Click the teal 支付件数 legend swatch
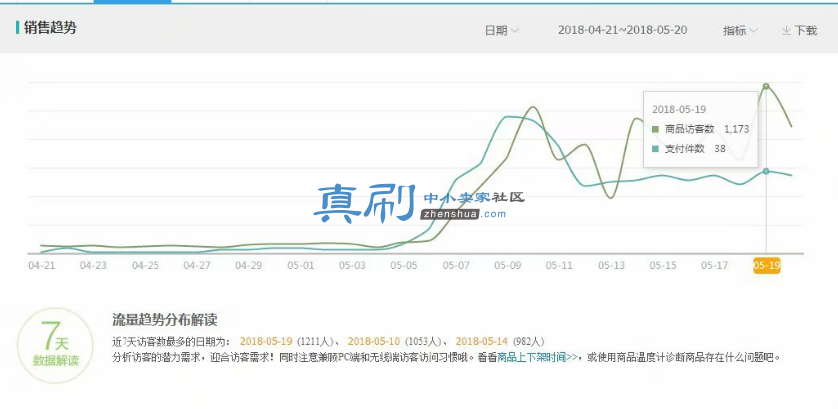This screenshot has height=409, width=838. 656,149
